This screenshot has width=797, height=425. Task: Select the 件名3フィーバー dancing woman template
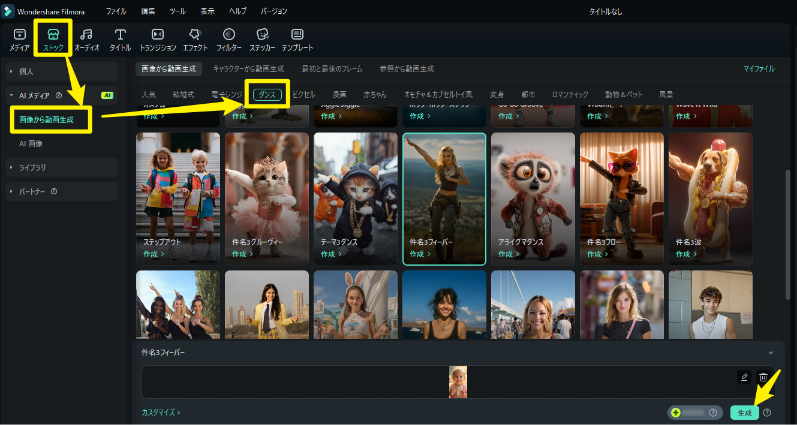(x=444, y=199)
